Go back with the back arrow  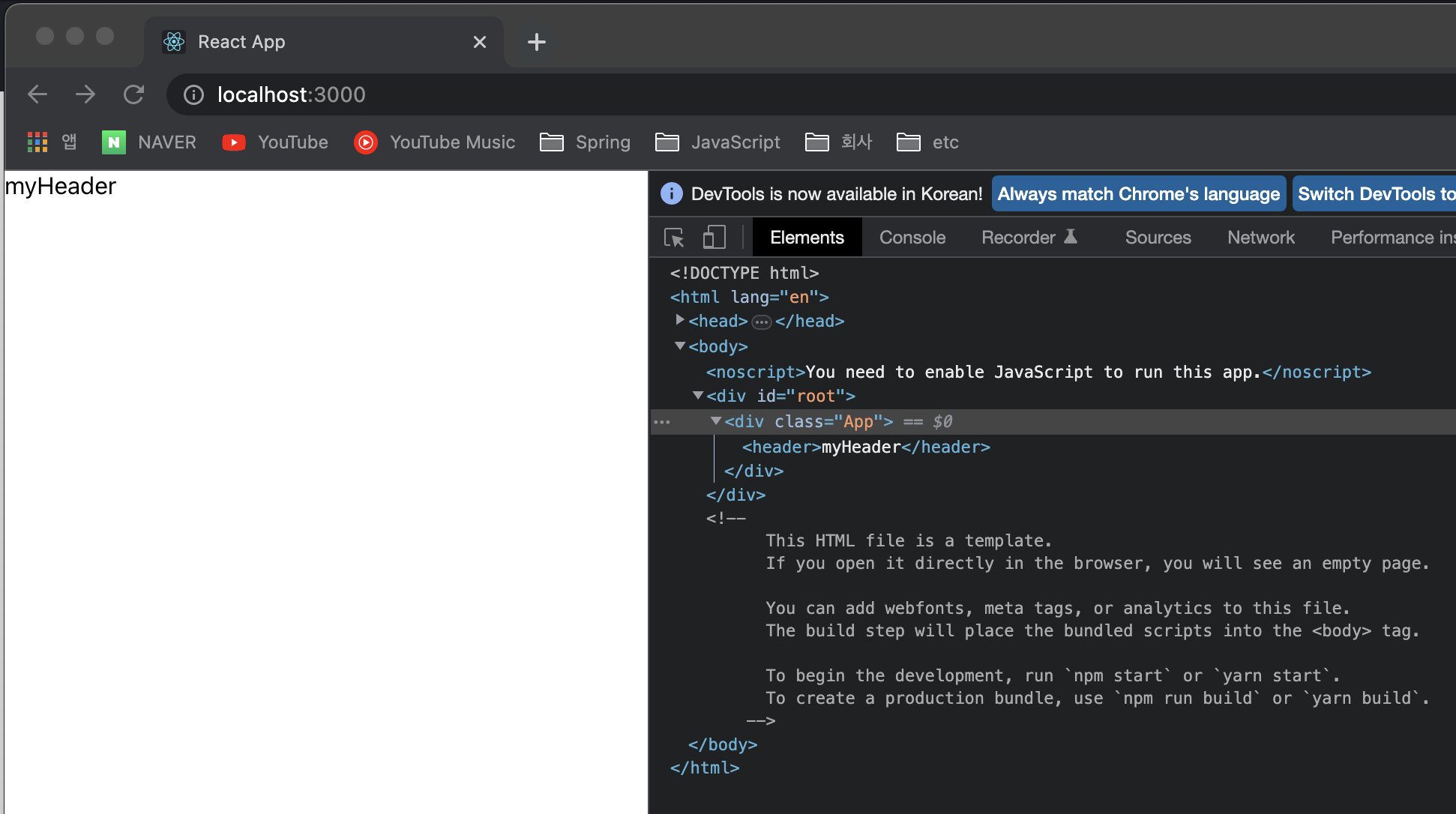point(37,94)
